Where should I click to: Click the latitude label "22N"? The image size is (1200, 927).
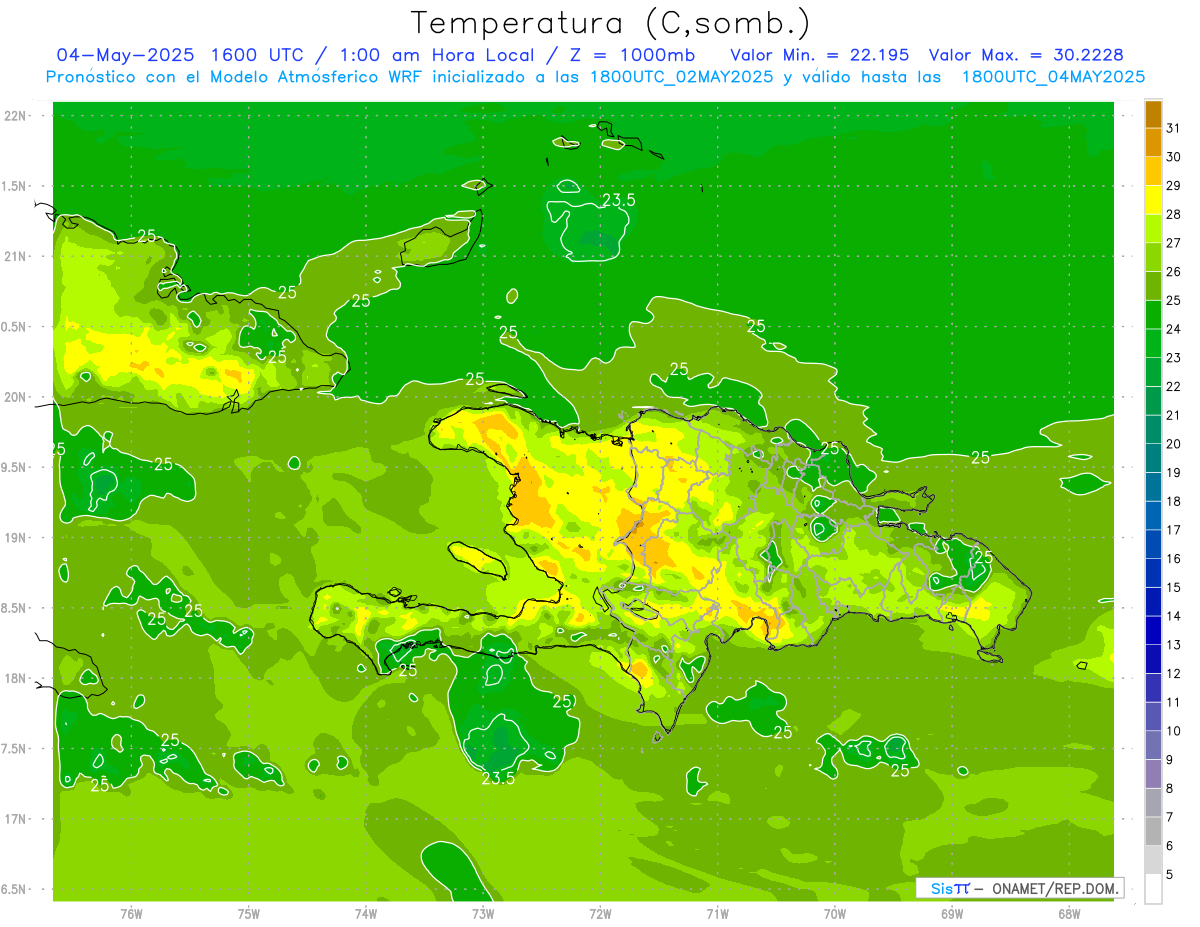pos(15,115)
